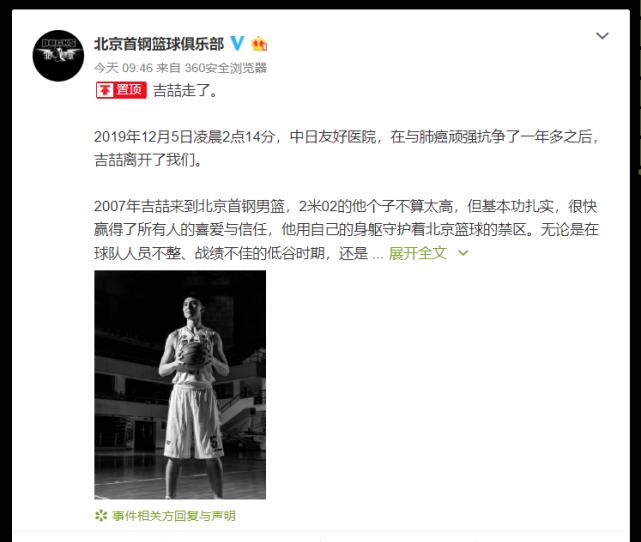Open the post options chevron menu
Image resolution: width=641 pixels, height=542 pixels.
[x=602, y=36]
